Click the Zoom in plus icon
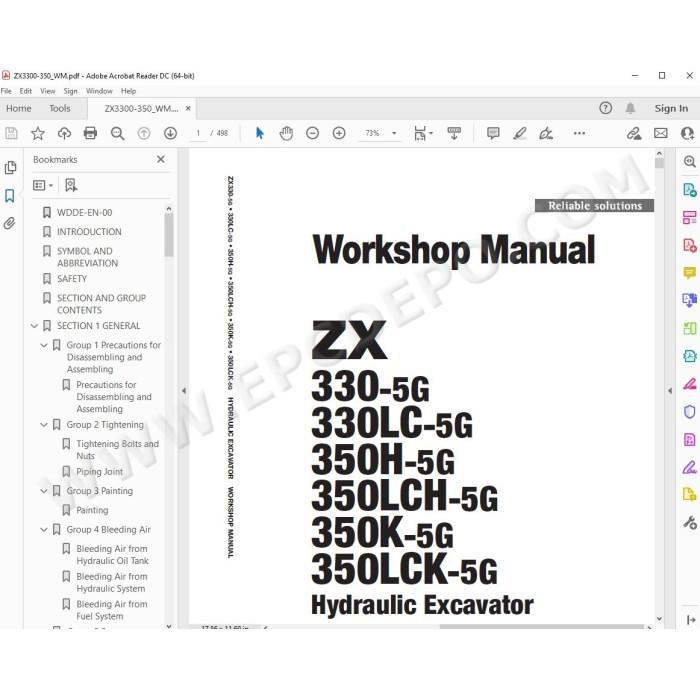Screen dimensions: 700x700 tap(339, 133)
